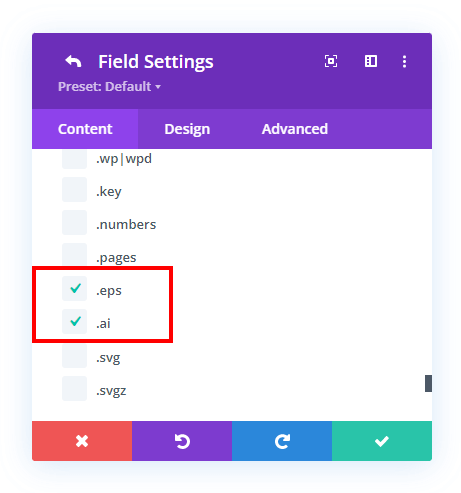Screen dimensions: 461x493
Task: Save changes with the green checkmark
Action: [x=382, y=441]
